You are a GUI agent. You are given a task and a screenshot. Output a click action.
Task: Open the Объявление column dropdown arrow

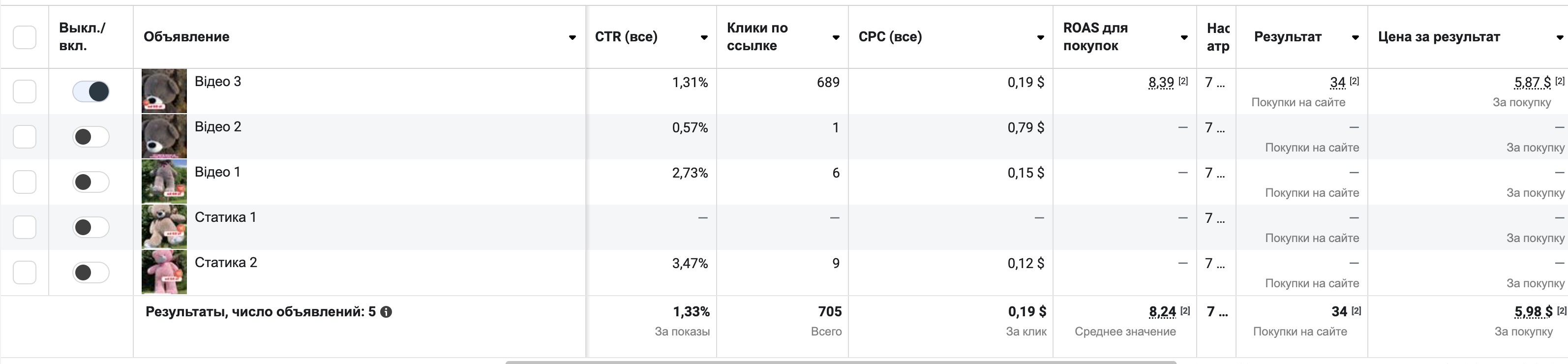pos(572,38)
